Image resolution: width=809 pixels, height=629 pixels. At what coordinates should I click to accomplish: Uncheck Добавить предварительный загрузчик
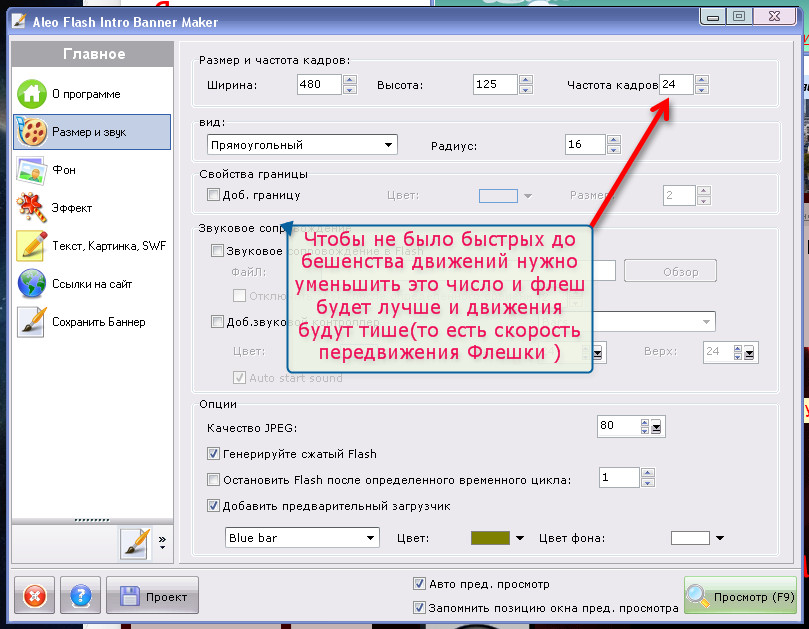coord(213,505)
